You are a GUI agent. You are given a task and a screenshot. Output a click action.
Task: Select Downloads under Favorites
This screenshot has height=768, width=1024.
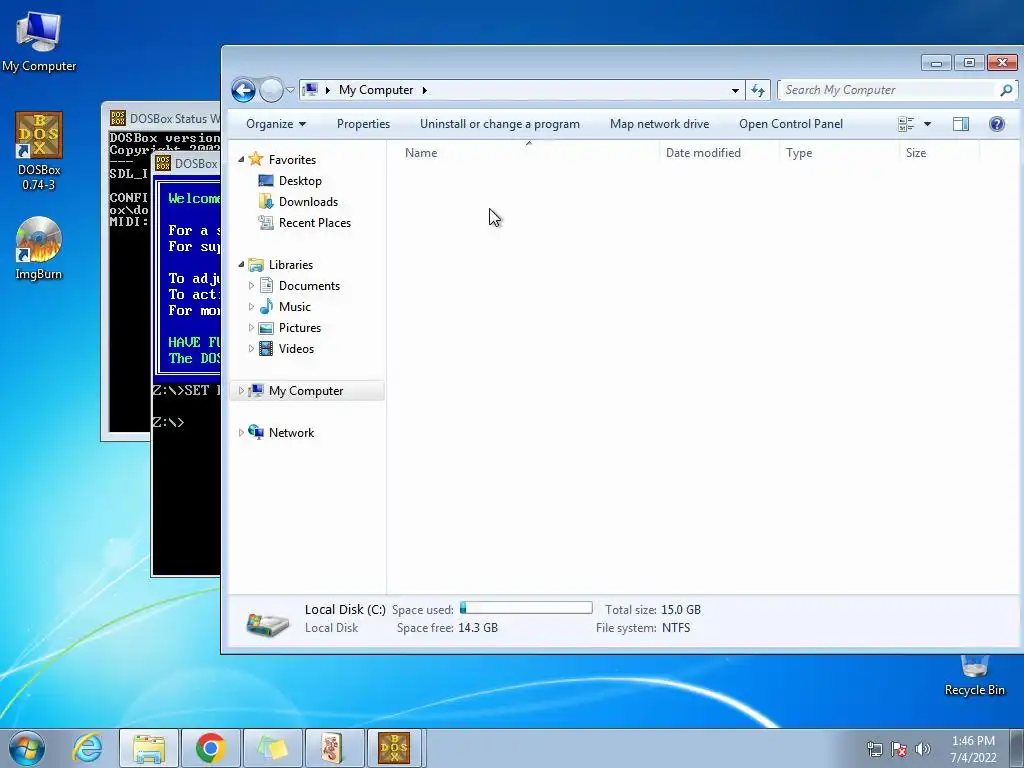coord(308,202)
